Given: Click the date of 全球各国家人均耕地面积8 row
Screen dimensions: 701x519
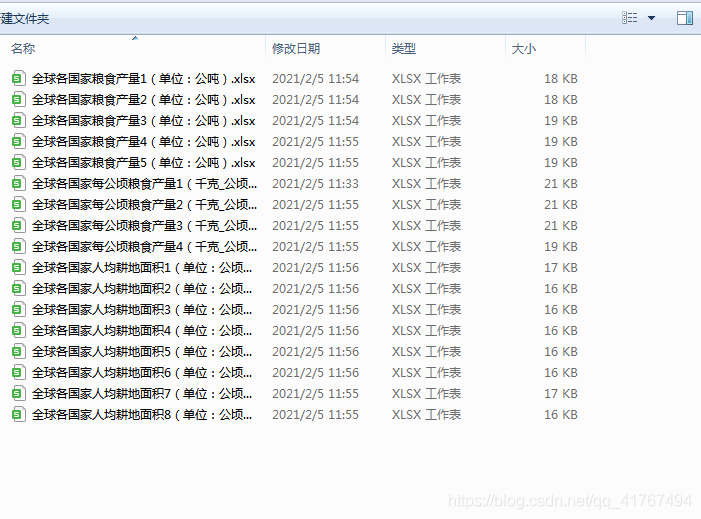Looking at the screenshot, I should click(x=315, y=415).
